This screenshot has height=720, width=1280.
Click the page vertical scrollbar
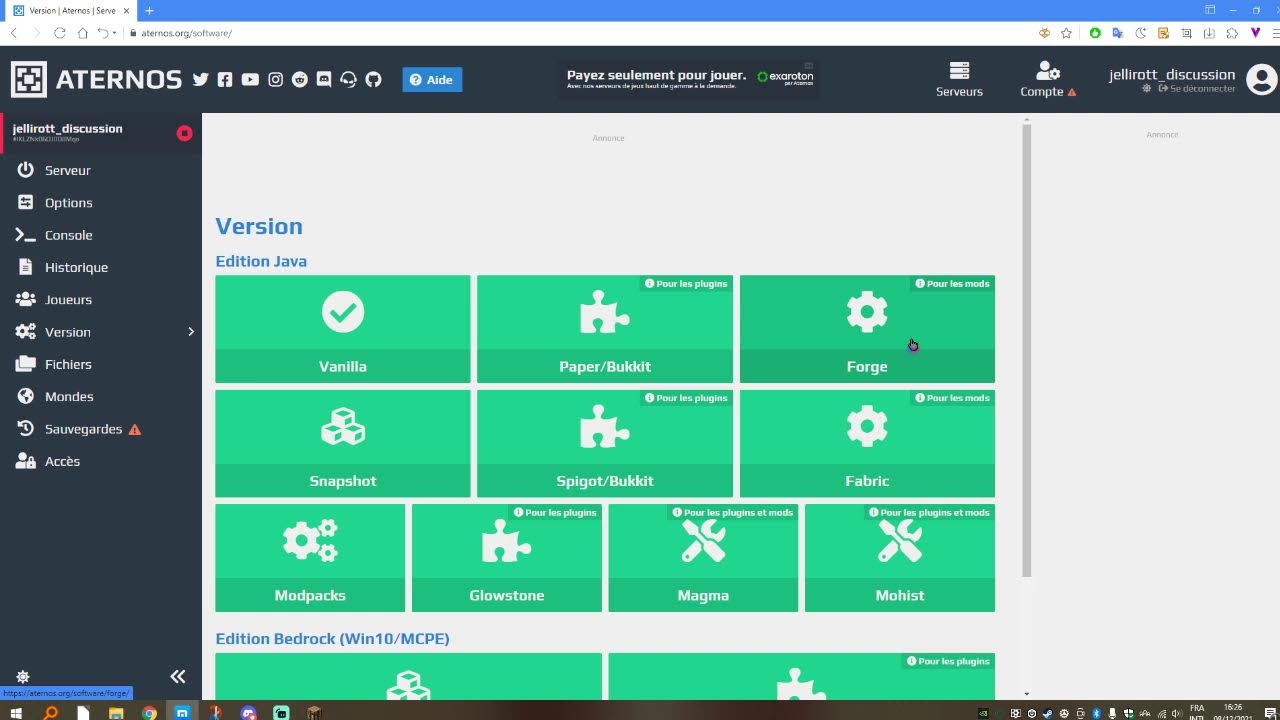[x=1026, y=350]
